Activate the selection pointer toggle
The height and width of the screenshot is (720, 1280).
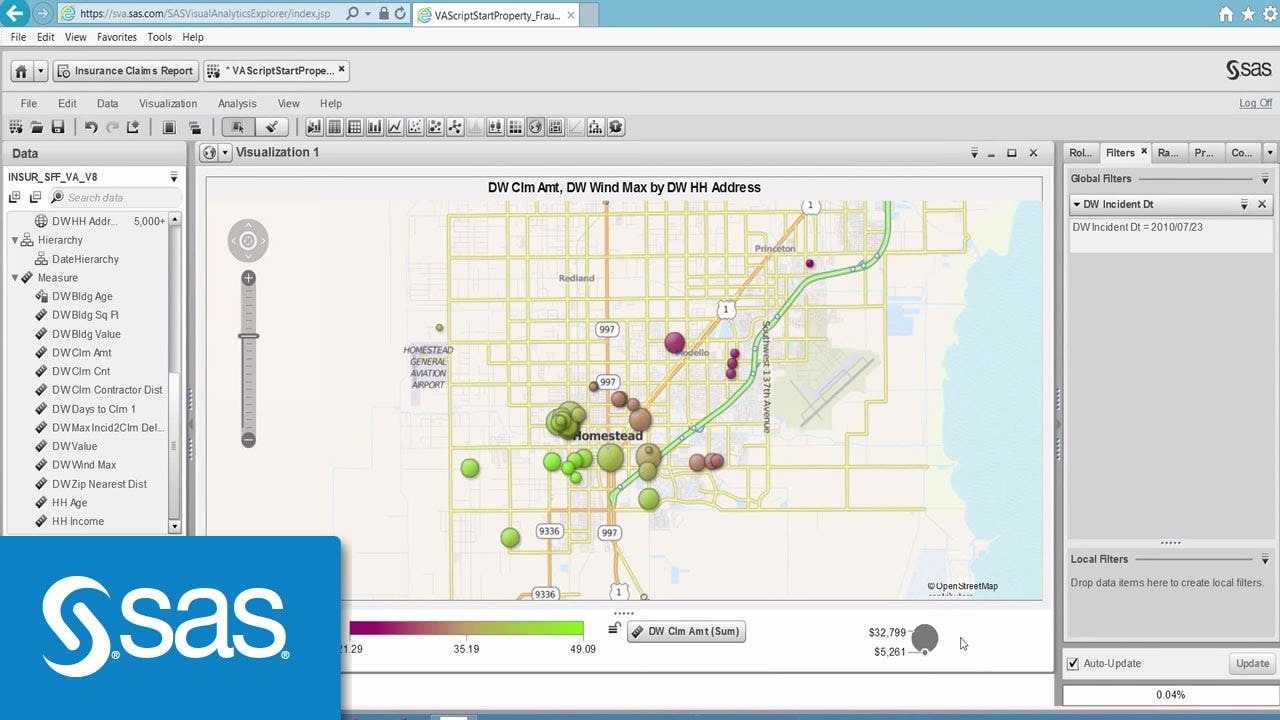tap(239, 127)
